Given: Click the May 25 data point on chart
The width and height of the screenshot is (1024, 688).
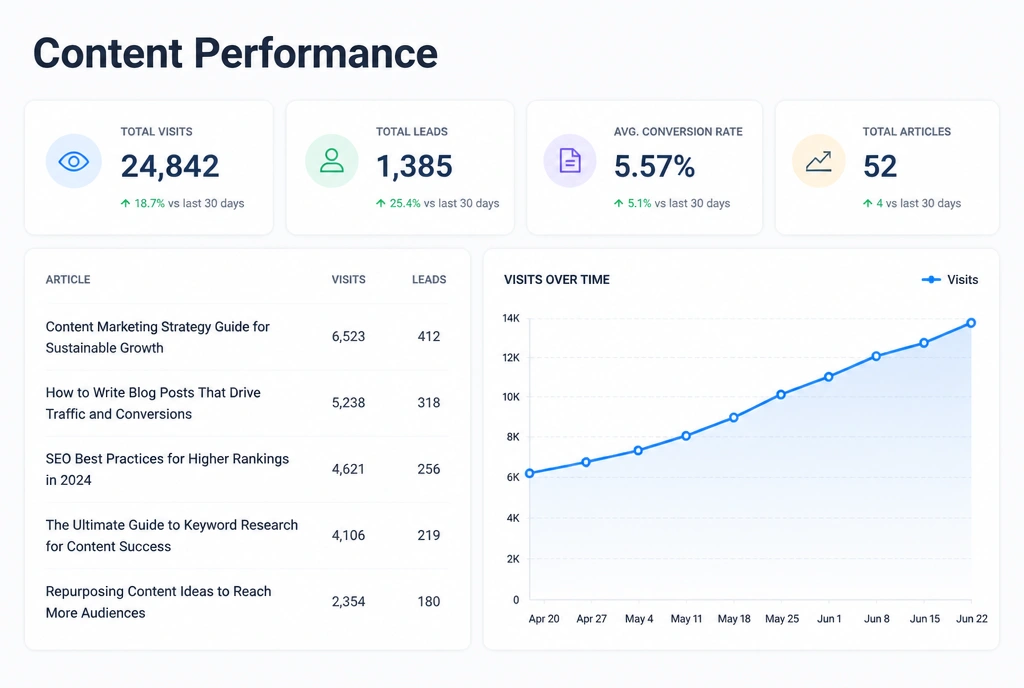Looking at the screenshot, I should coord(781,395).
